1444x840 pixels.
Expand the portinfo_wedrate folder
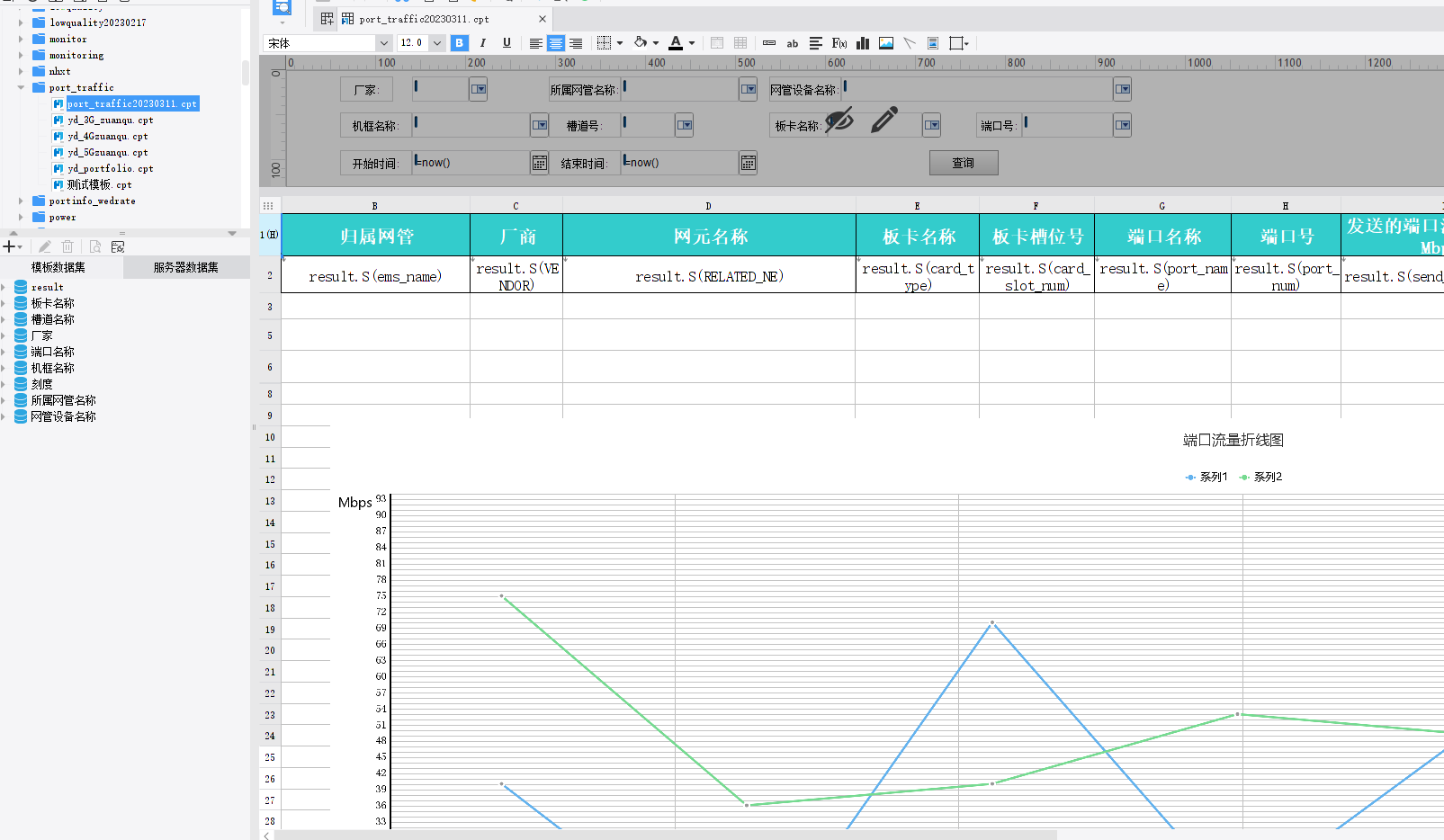pyautogui.click(x=21, y=201)
